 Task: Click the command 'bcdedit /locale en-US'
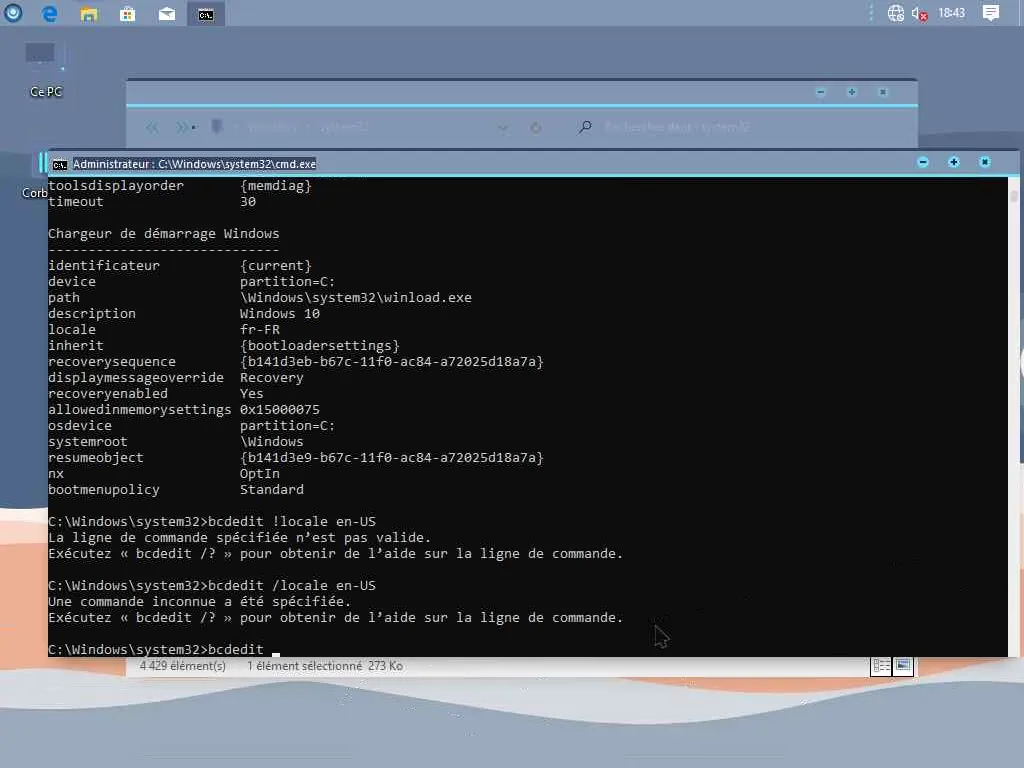click(292, 586)
